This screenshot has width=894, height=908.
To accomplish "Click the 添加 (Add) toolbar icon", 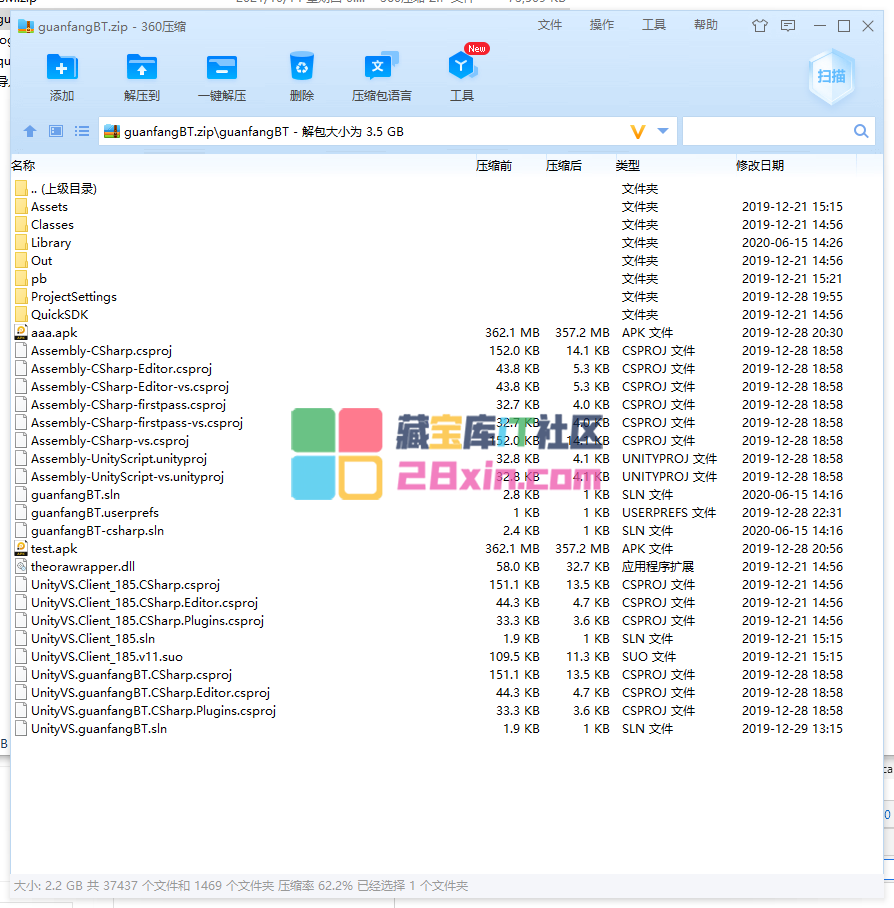I will coord(62,68).
